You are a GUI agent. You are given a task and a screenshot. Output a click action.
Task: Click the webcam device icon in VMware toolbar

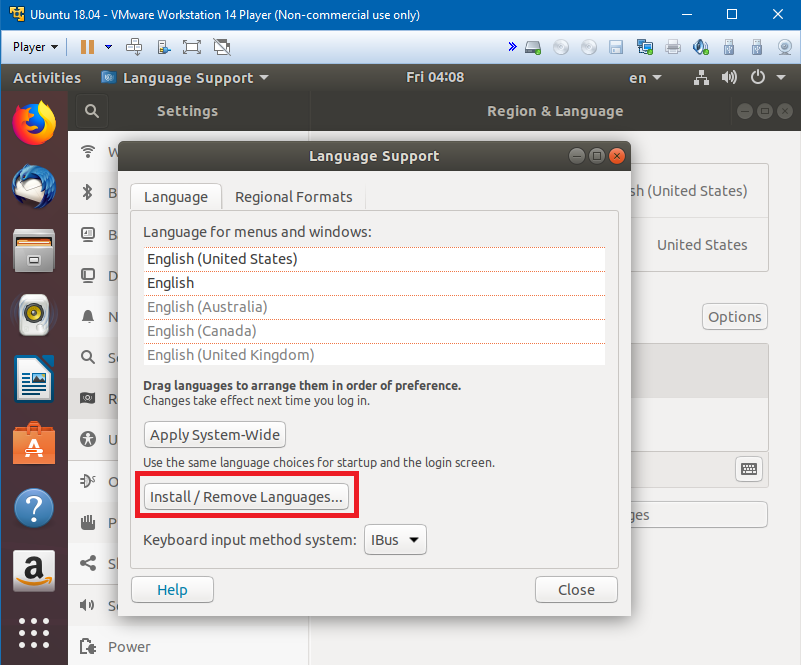coord(785,48)
